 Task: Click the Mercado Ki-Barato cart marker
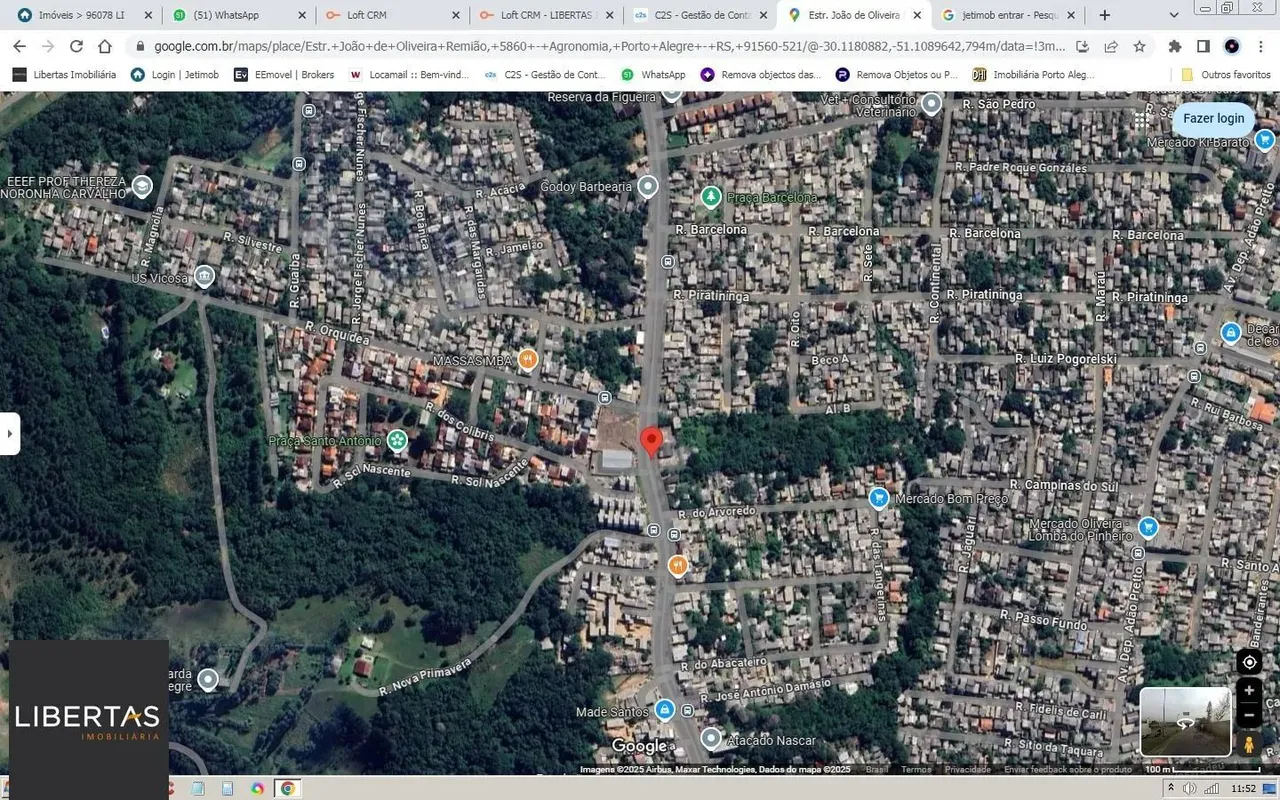[1264, 140]
